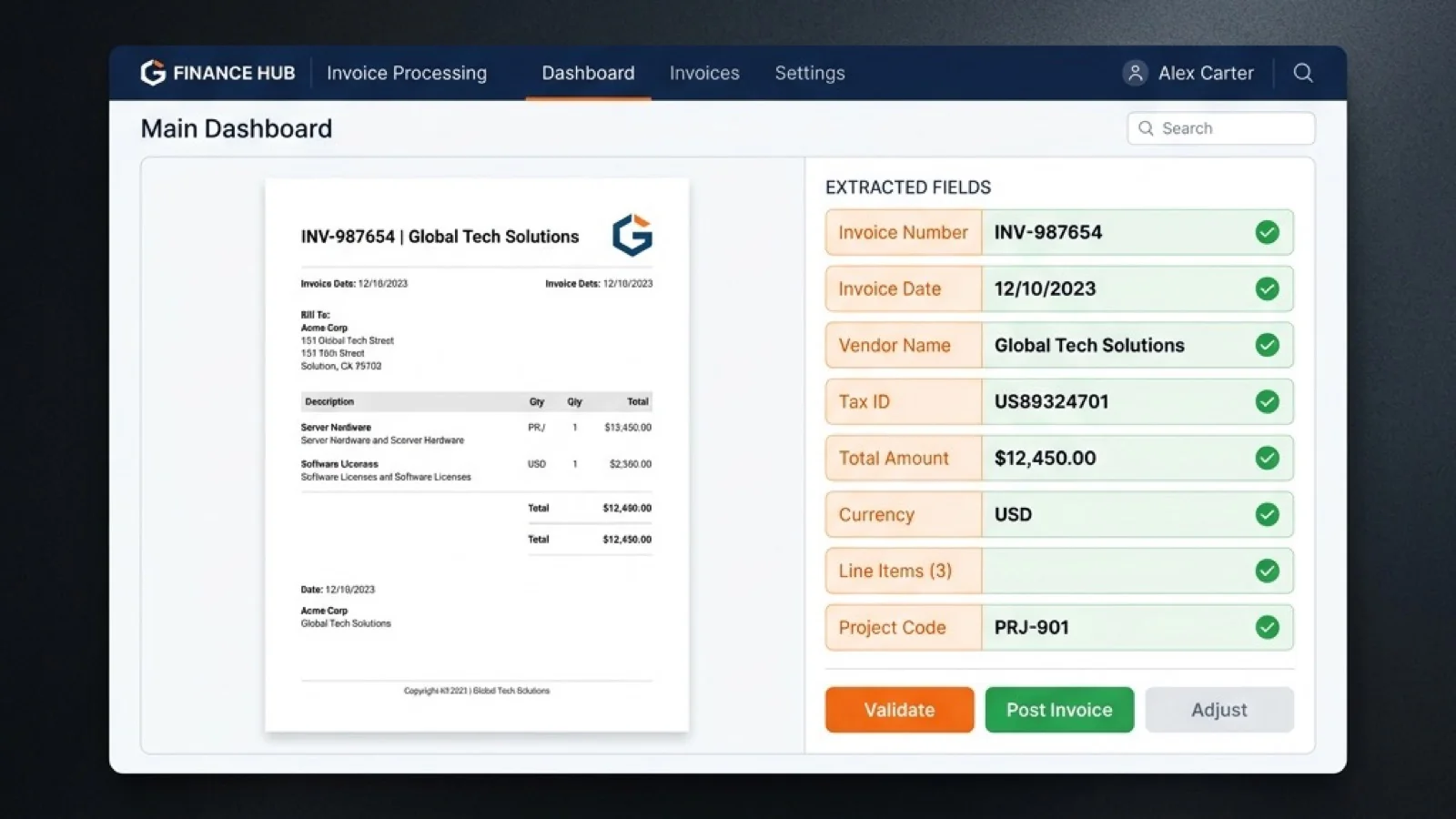
Task: Click the Finance Hub logo icon
Action: pos(153,73)
